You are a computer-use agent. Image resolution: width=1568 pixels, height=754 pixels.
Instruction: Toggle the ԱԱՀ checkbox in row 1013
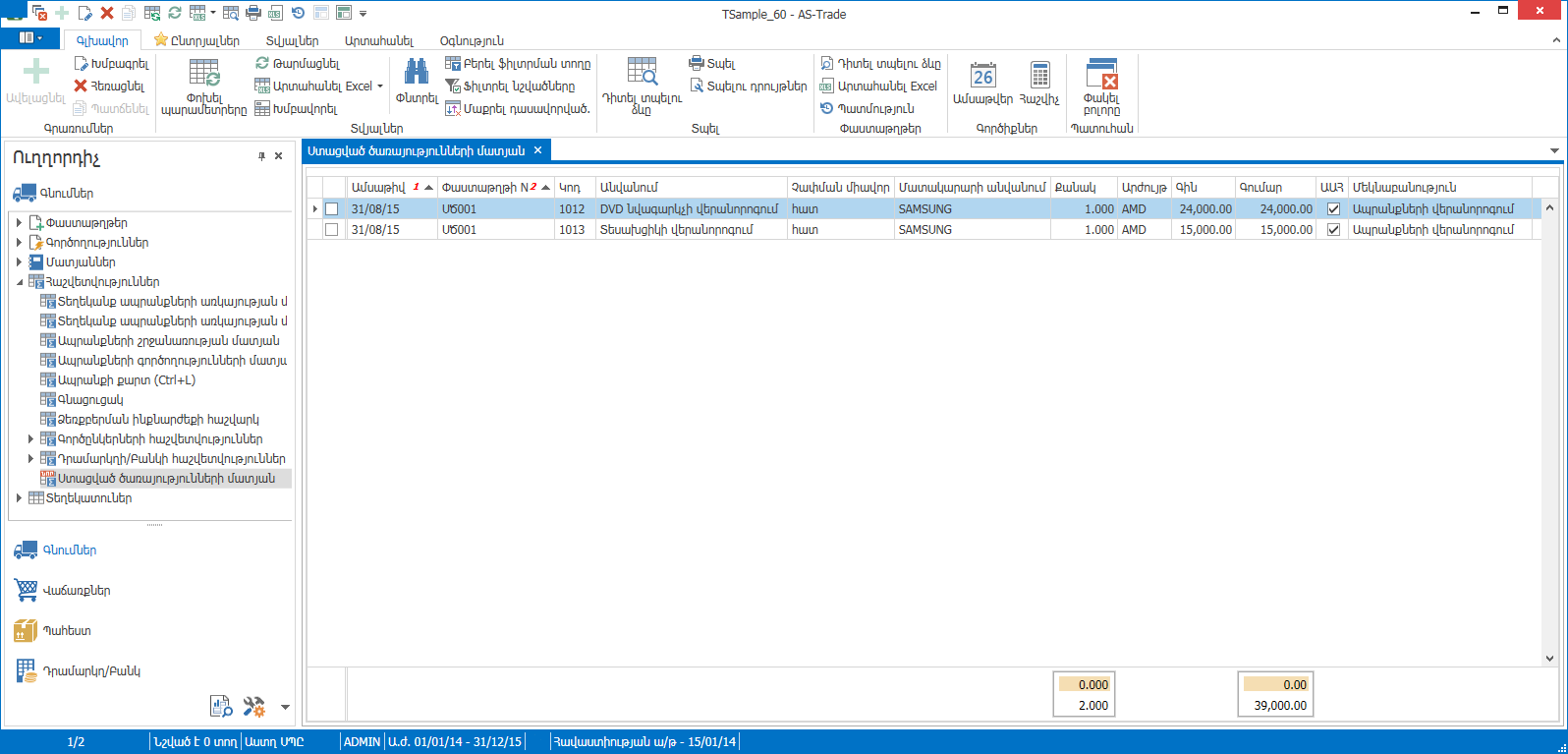[x=1333, y=230]
